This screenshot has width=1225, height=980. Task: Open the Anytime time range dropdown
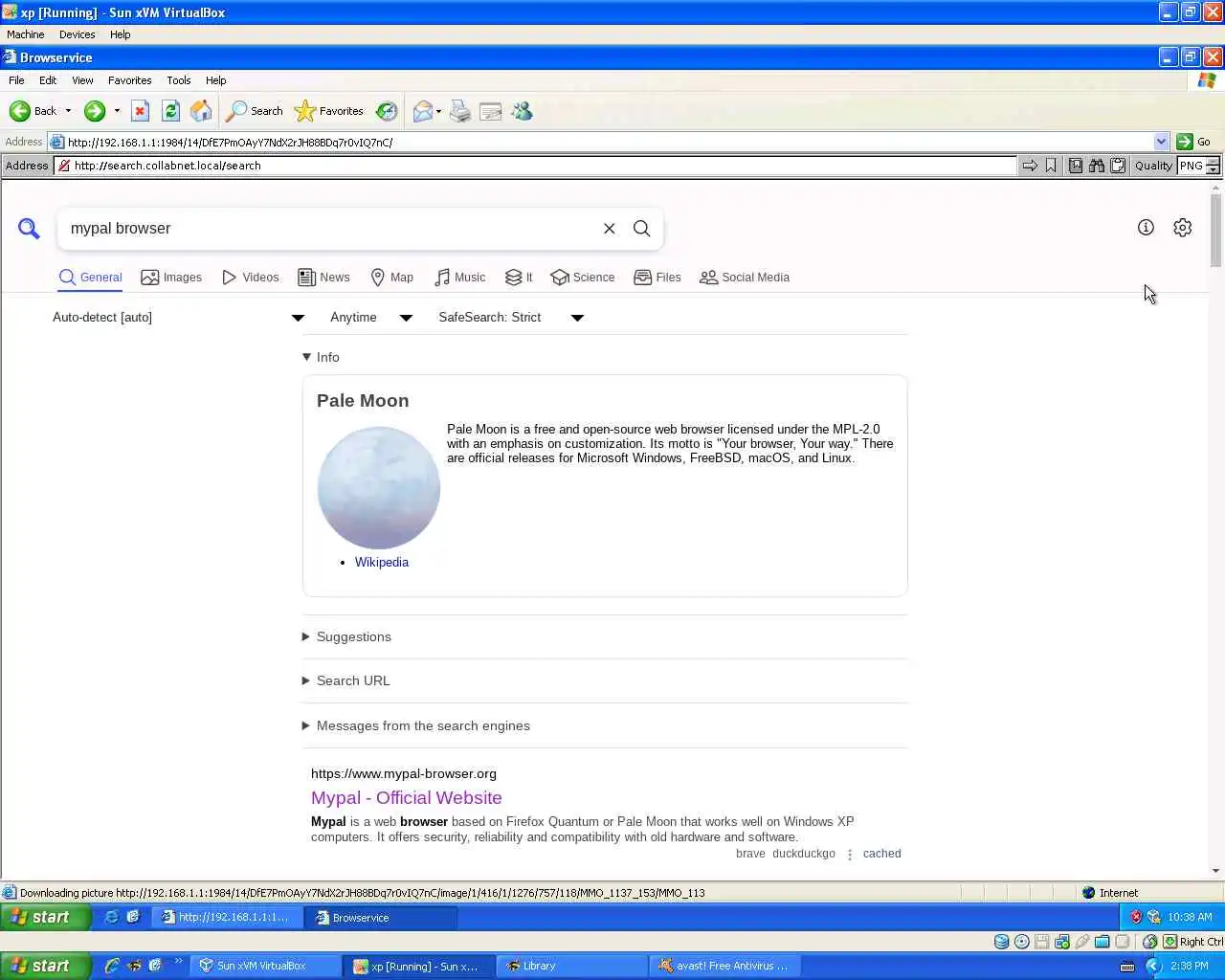(x=371, y=318)
